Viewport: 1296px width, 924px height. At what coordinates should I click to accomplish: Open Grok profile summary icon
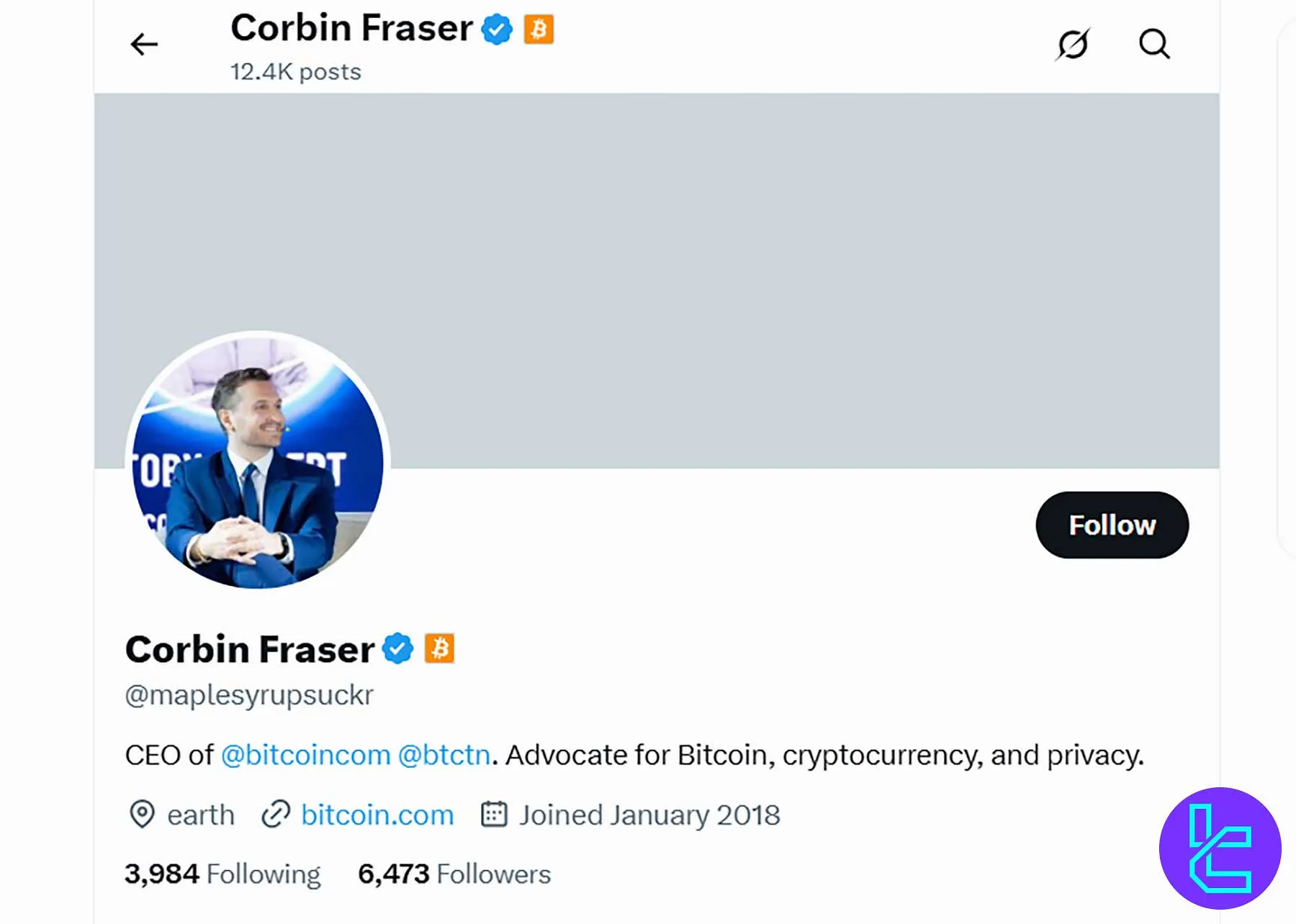(x=1073, y=45)
